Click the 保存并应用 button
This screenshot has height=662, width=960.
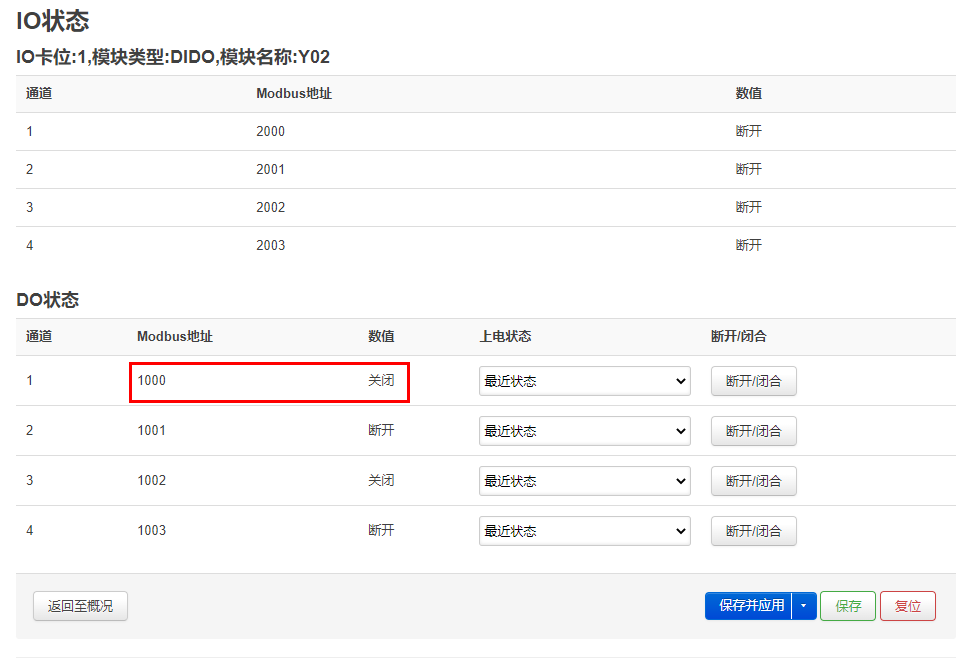749,606
